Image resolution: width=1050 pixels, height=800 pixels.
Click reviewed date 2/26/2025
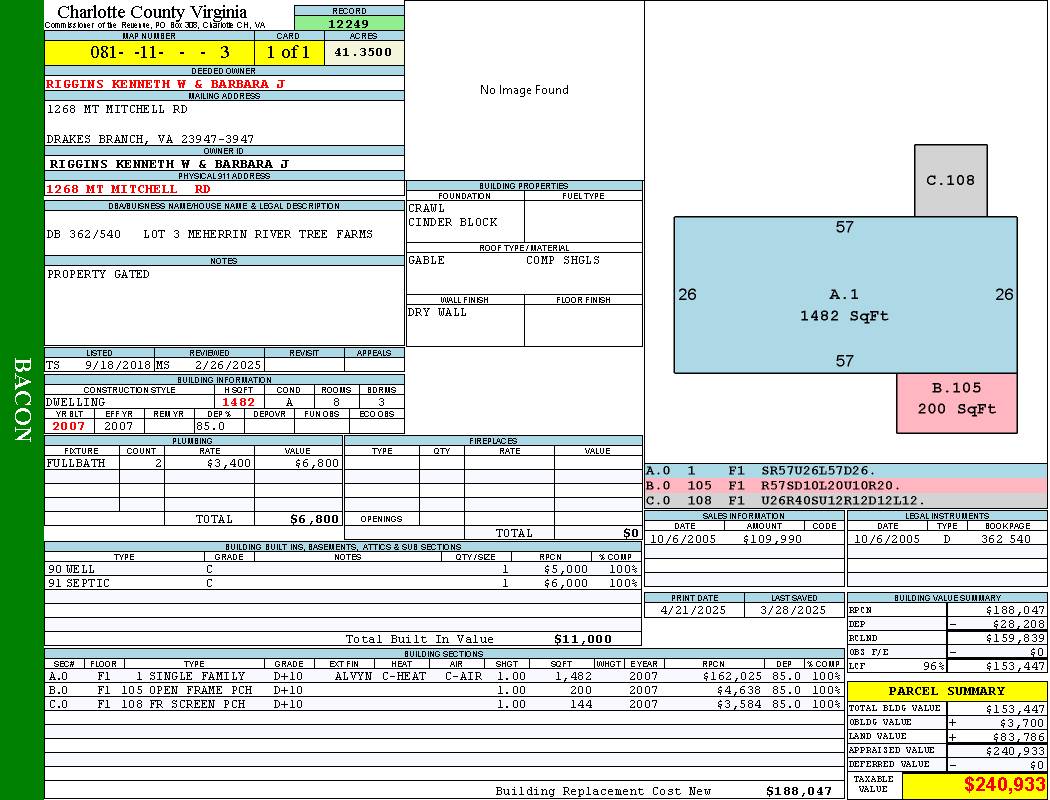228,365
